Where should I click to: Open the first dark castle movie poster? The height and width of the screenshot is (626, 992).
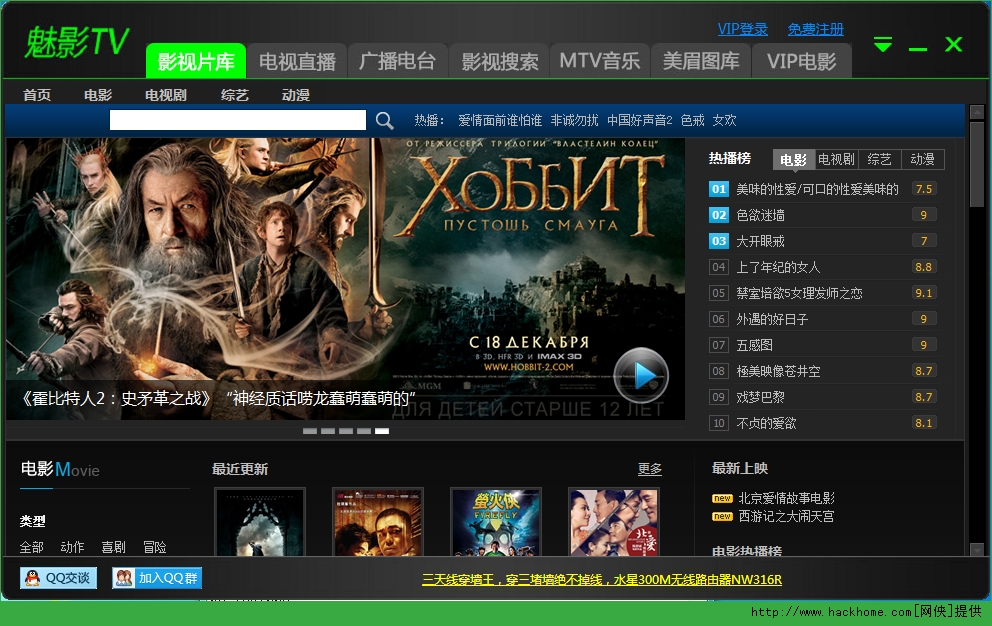coord(260,522)
